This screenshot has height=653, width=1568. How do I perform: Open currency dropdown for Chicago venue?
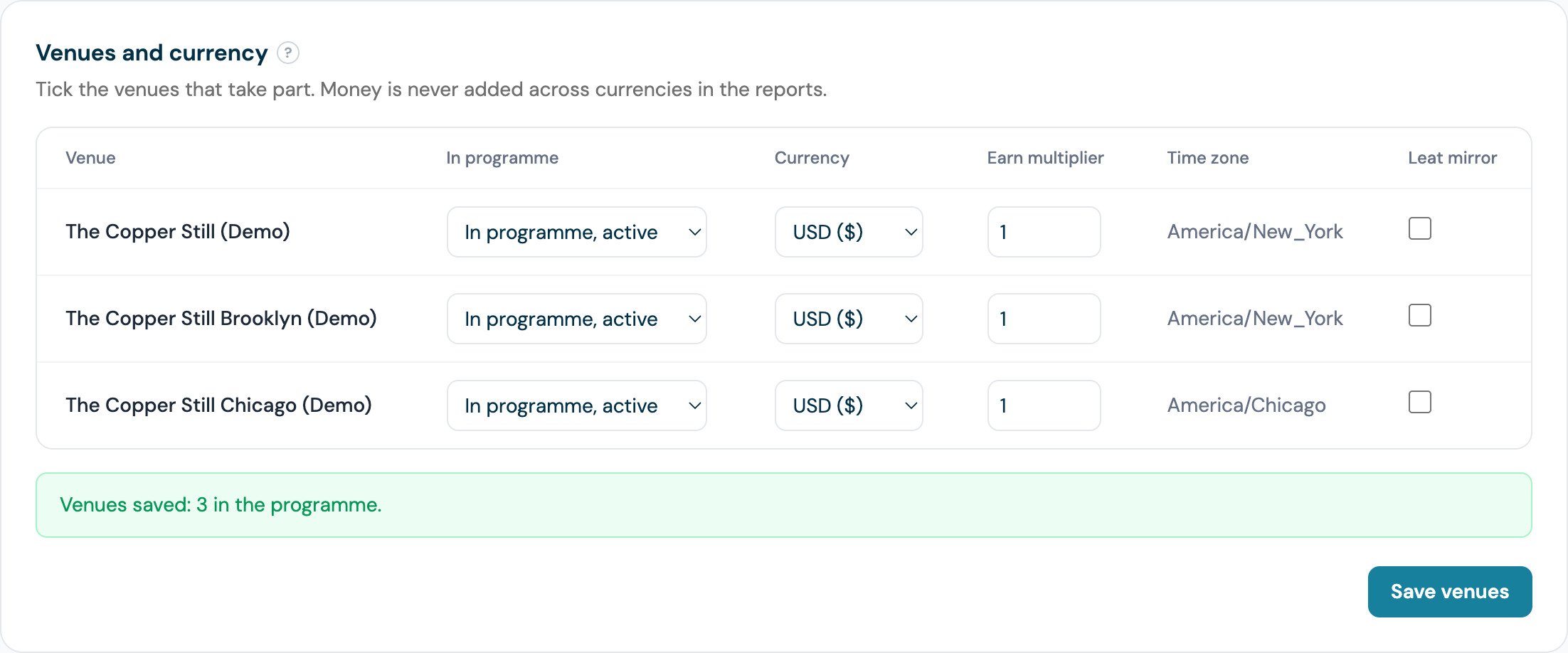tap(849, 405)
